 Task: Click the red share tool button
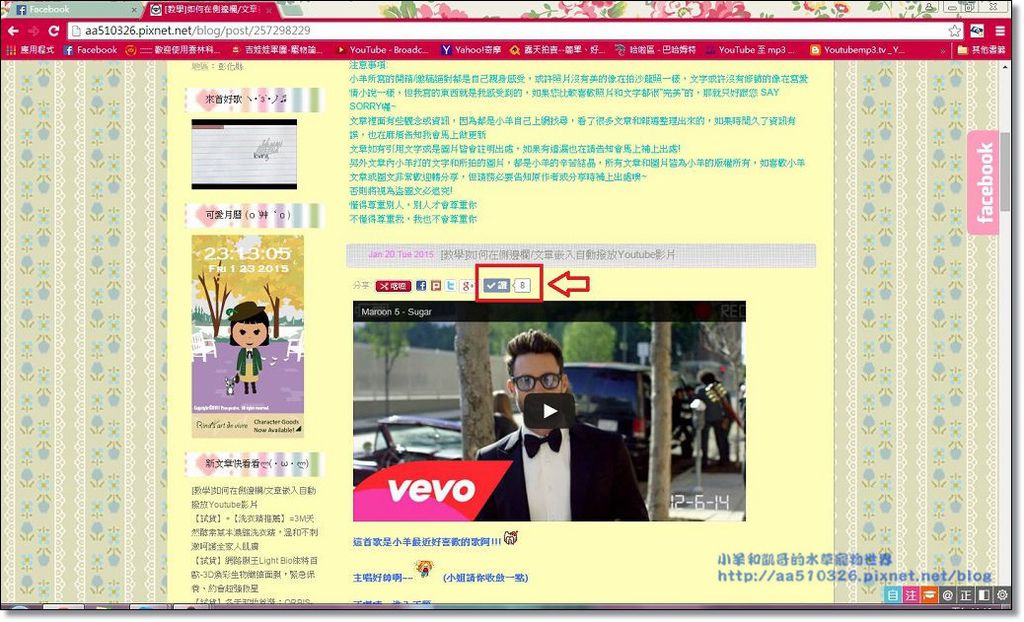point(392,286)
